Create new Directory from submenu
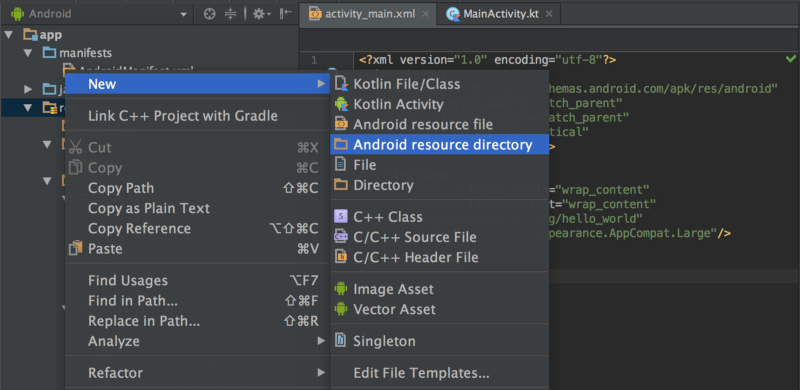Screen dimensions: 800x390 pos(440,185)
